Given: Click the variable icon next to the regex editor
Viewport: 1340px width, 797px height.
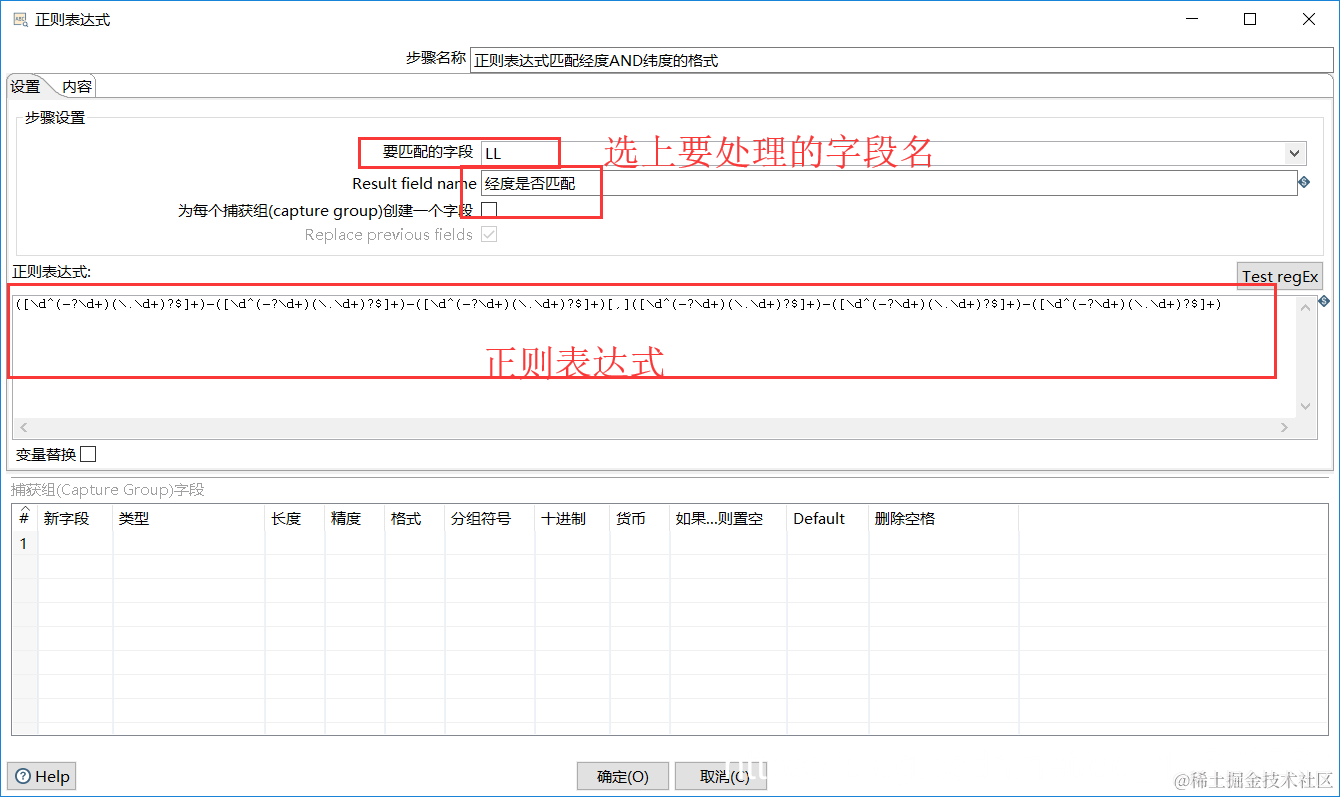Looking at the screenshot, I should tap(1322, 300).
